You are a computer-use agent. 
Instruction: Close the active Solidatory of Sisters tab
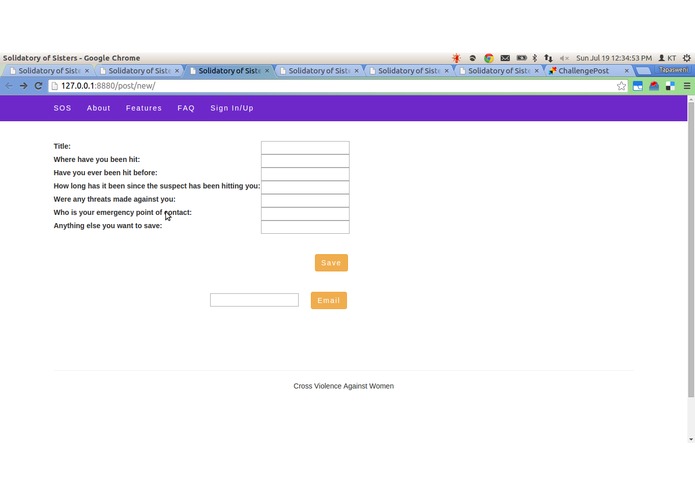pyautogui.click(x=267, y=71)
